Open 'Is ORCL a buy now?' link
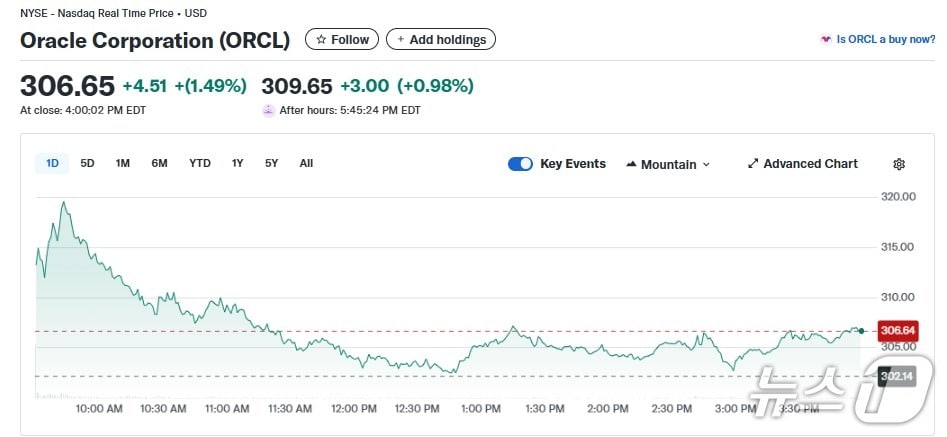 tap(885, 40)
